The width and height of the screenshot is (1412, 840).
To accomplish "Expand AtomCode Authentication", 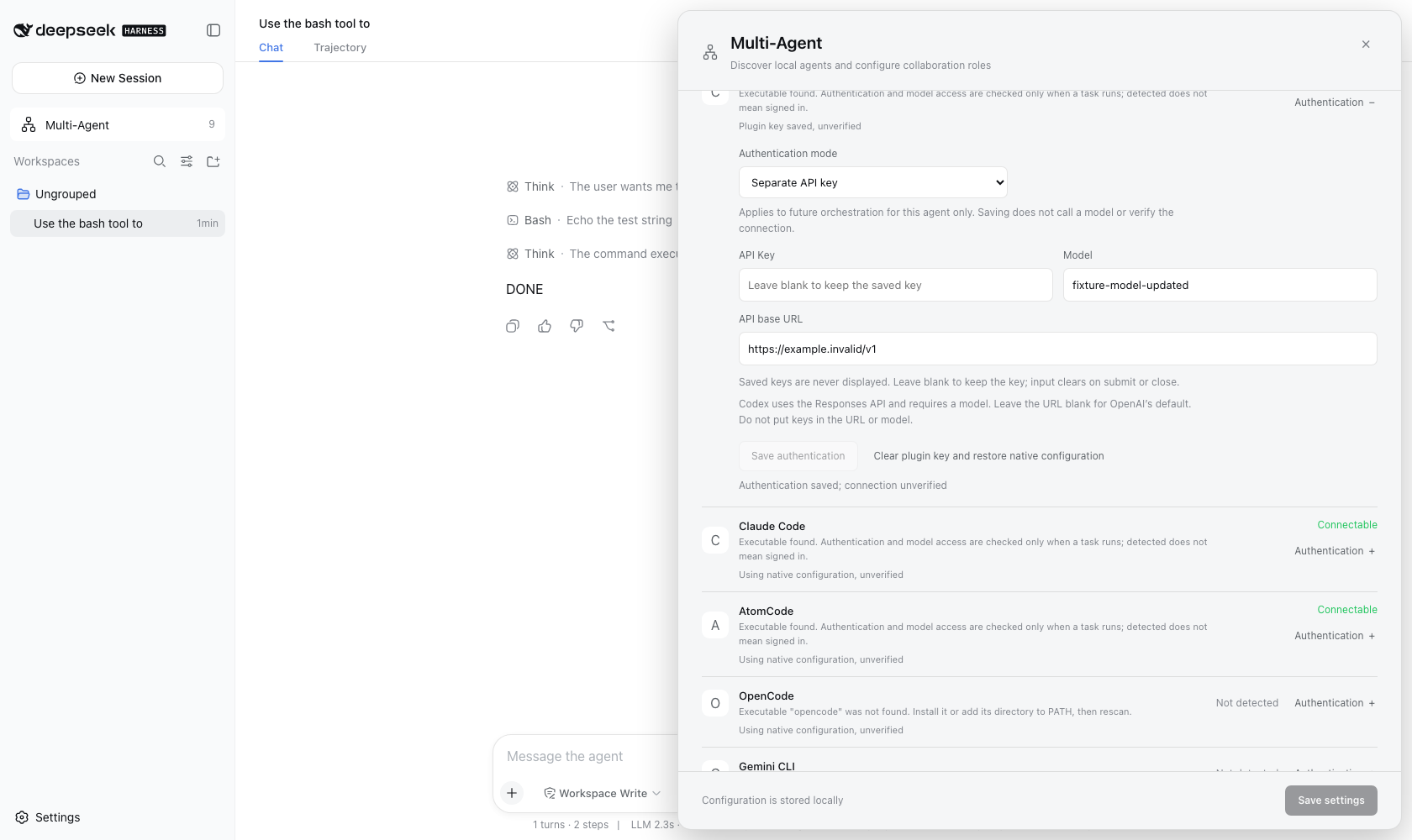I will (x=1335, y=636).
